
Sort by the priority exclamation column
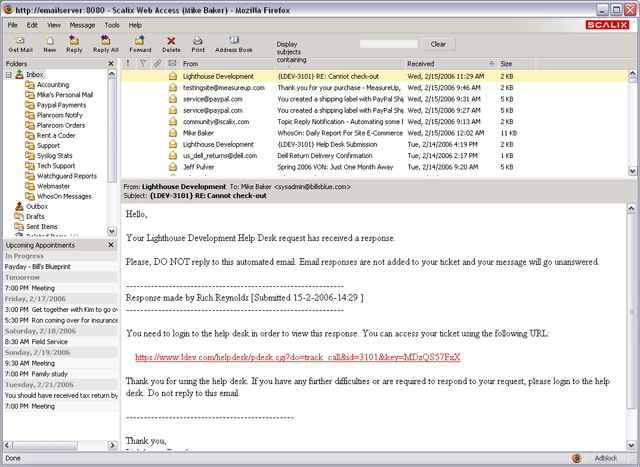tap(128, 63)
